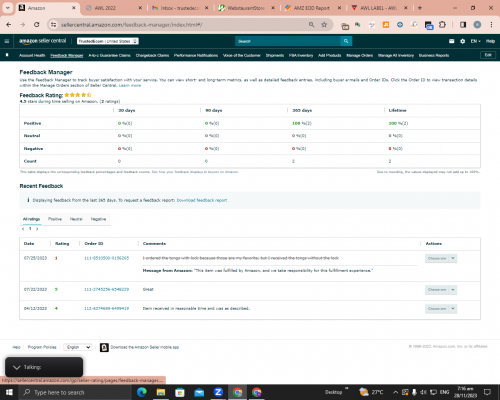Open the Mail app in the taskbar
This screenshot has width=500, height=400.
point(199,392)
